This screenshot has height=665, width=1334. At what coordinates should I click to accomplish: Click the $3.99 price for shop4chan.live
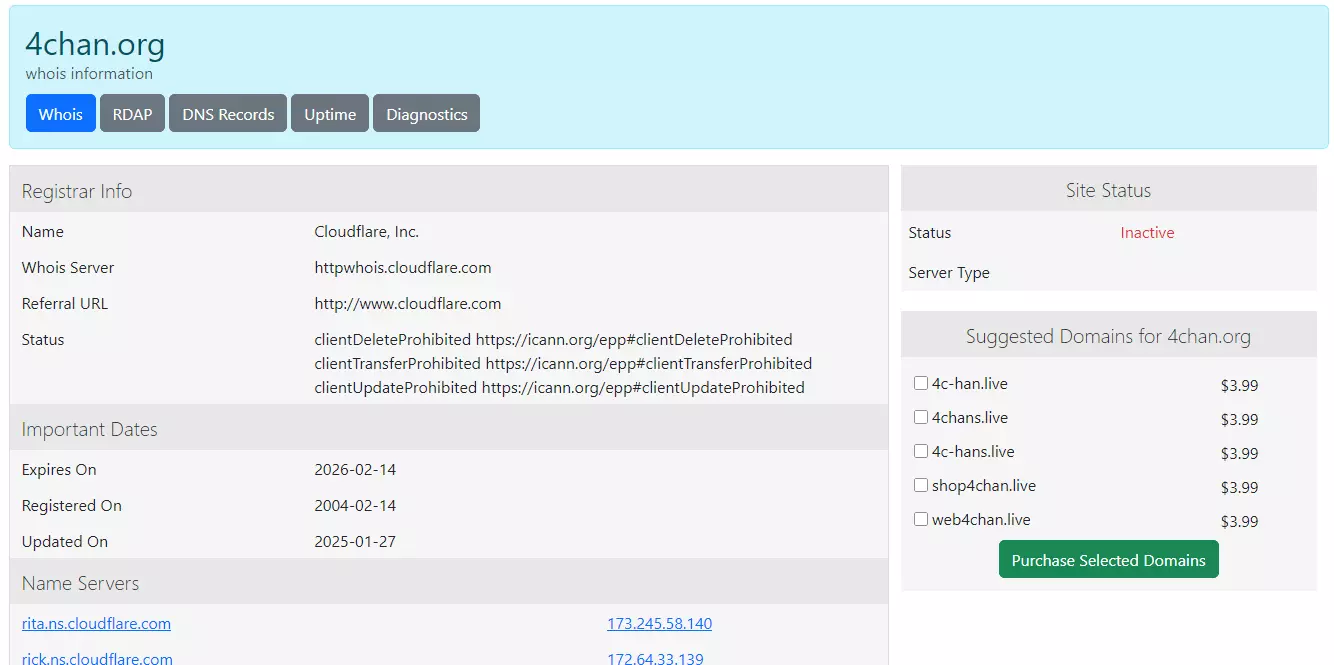pos(1239,487)
